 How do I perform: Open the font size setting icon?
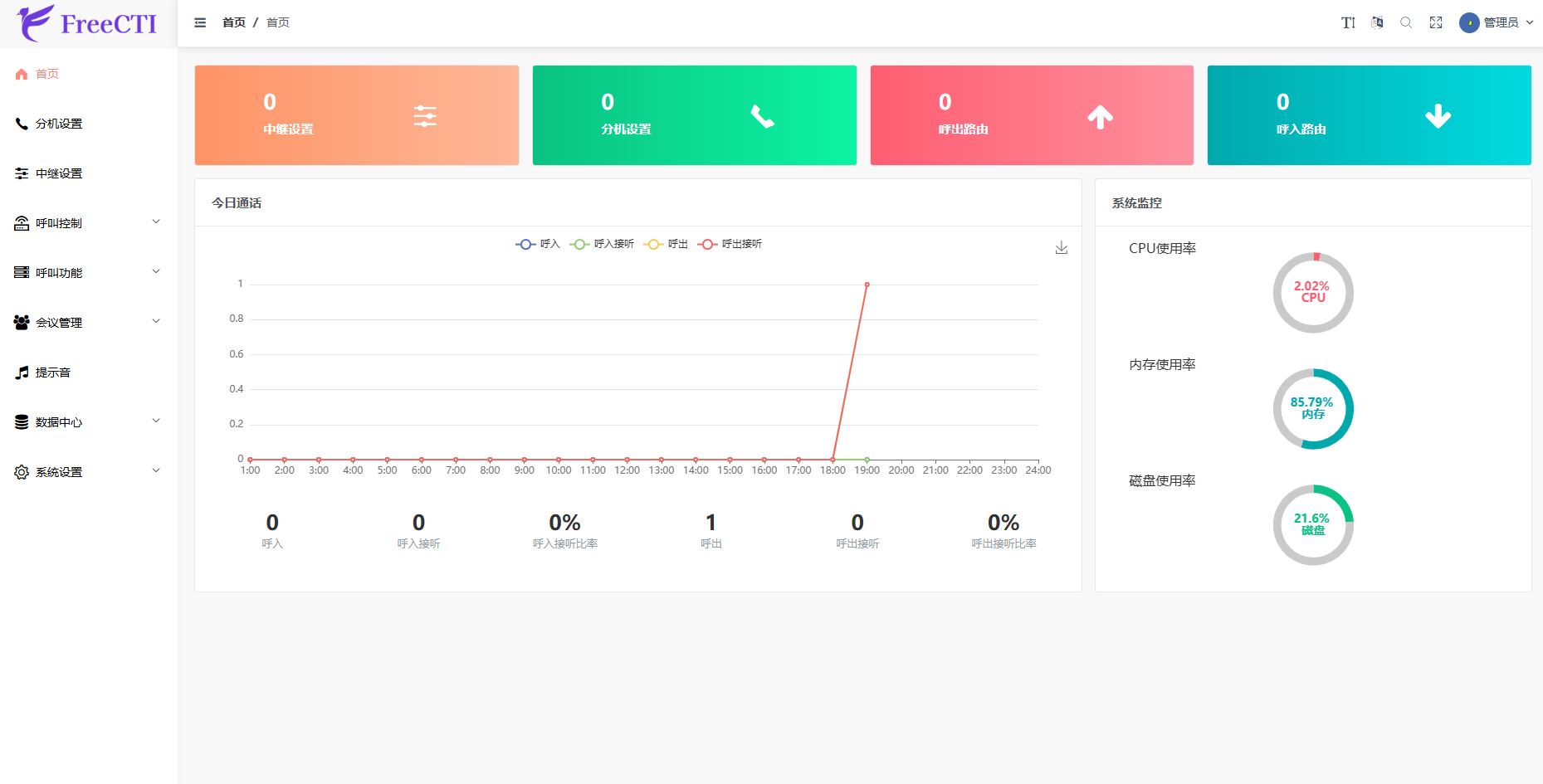(1348, 22)
